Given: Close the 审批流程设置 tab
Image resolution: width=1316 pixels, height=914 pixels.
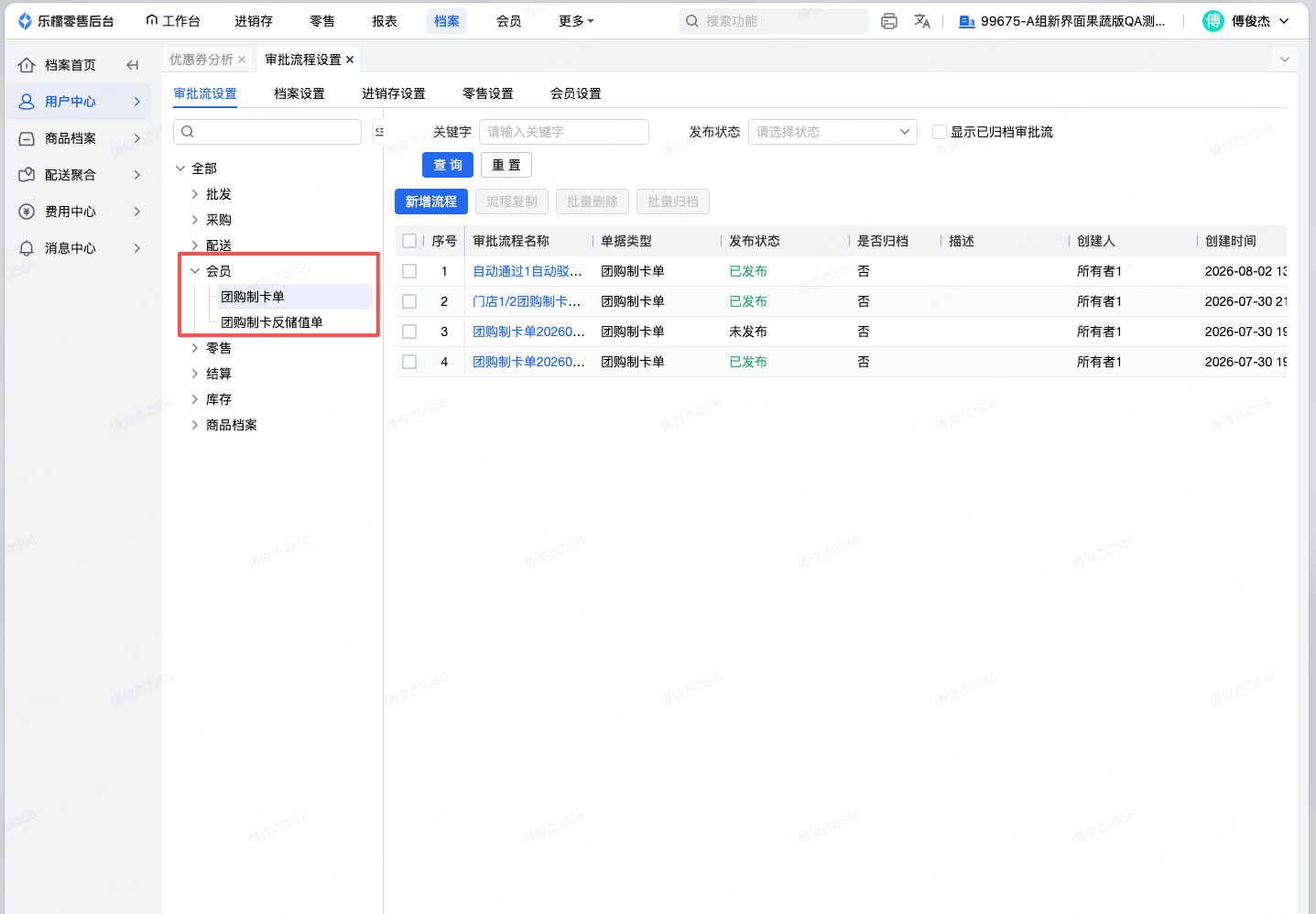Looking at the screenshot, I should (350, 60).
